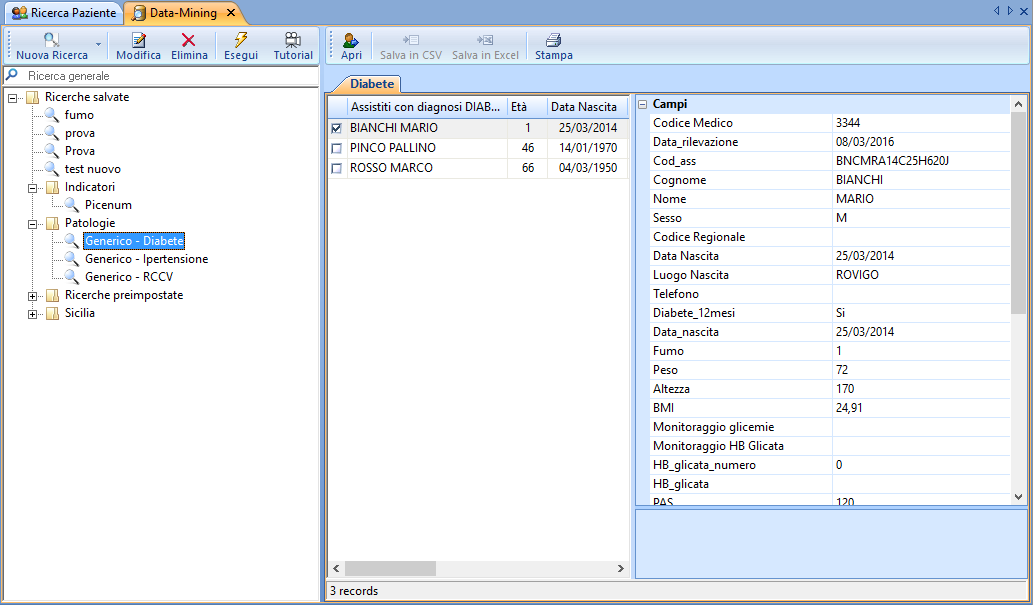Click the Sicilia folder icon
The image size is (1033, 605).
pos(52,314)
